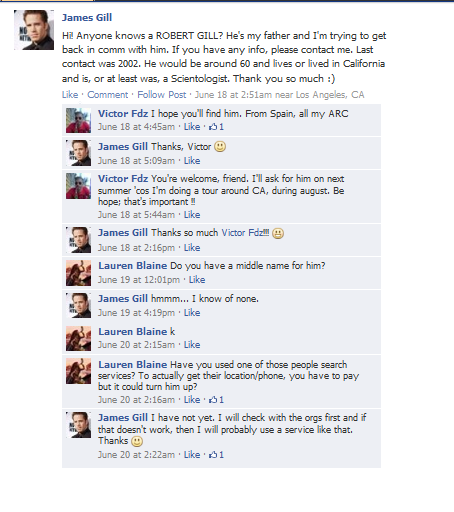Open Victor Fdz's avatar on first comment
Image resolution: width=454 pixels, height=512 pixels.
click(x=78, y=120)
